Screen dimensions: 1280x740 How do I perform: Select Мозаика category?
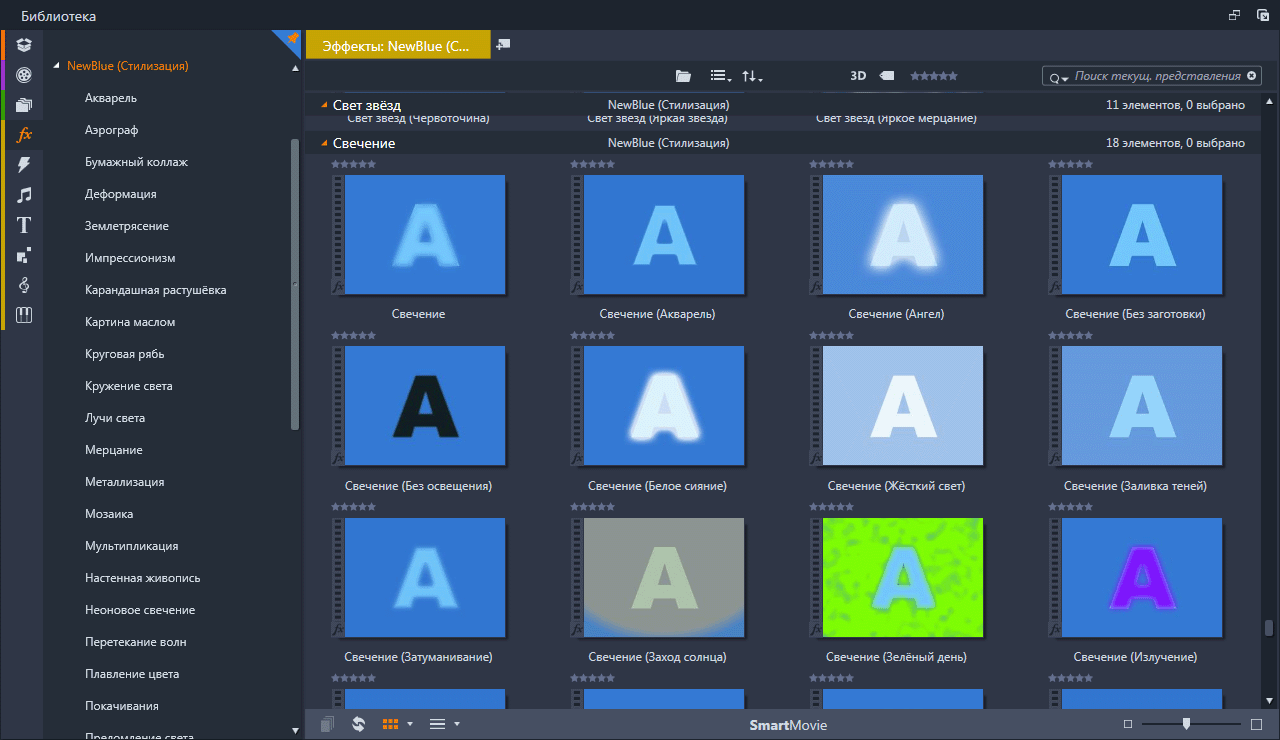pyautogui.click(x=109, y=514)
